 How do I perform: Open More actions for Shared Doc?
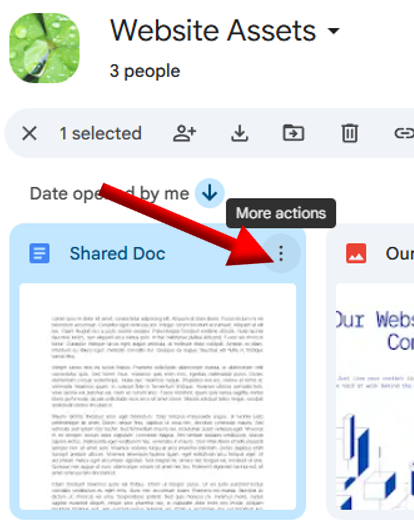pyautogui.click(x=281, y=253)
